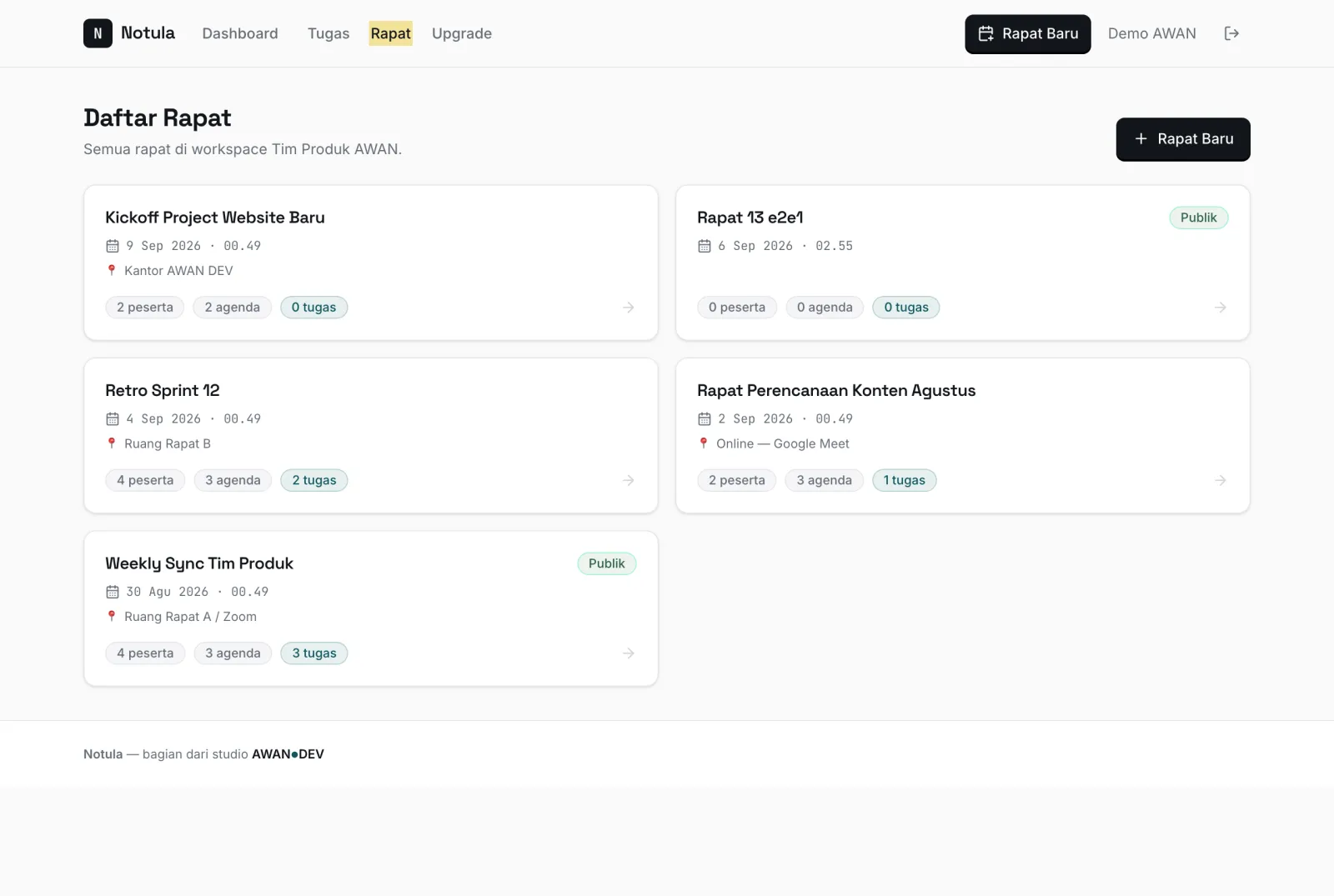1334x896 pixels.
Task: Open the Upgrade nav item
Action: coord(462,33)
